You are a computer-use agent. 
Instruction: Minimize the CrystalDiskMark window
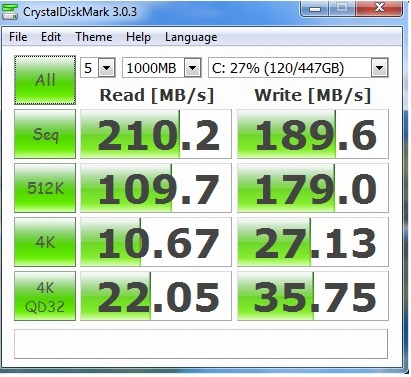[x=315, y=8]
